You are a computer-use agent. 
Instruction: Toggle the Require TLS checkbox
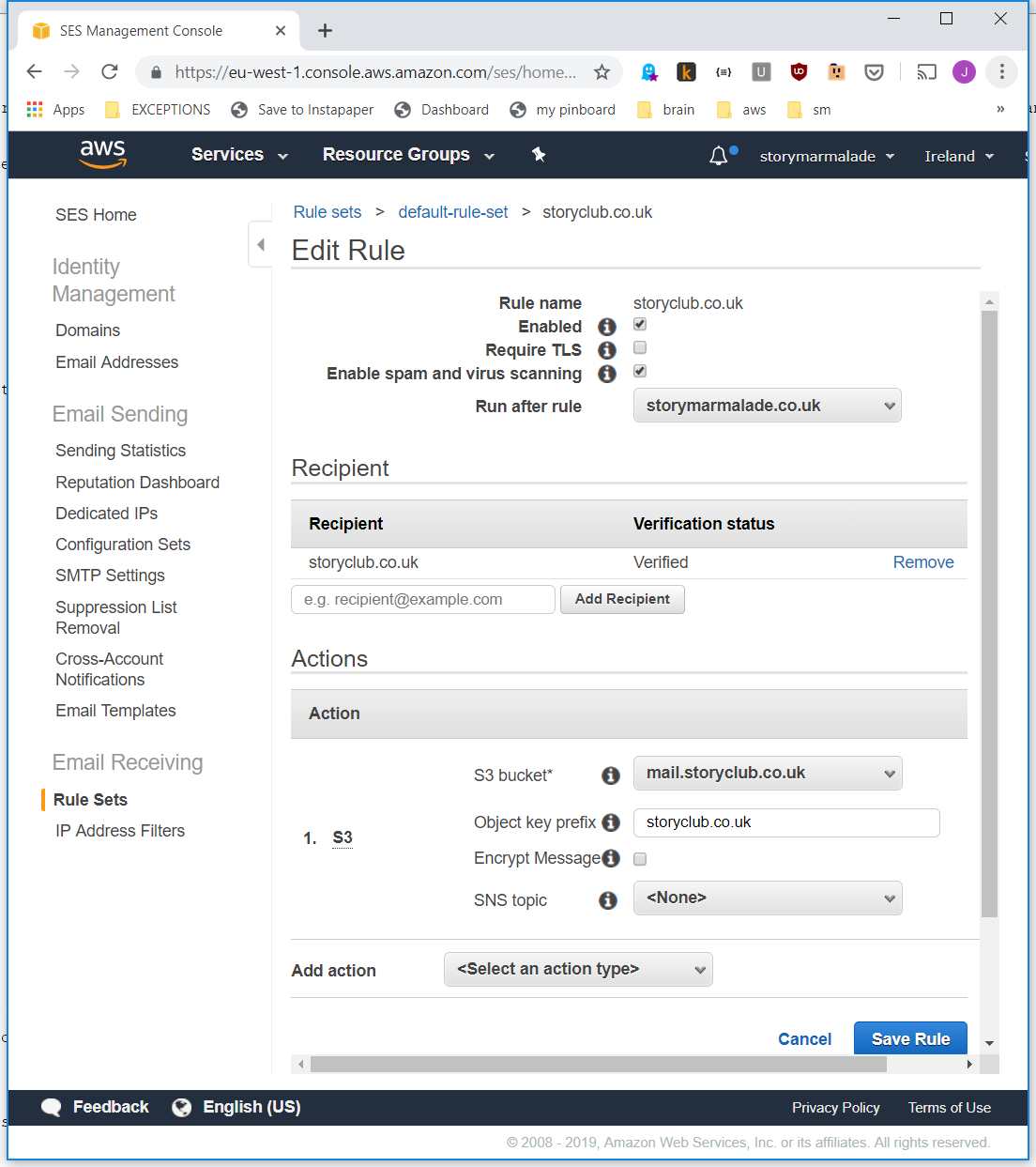click(640, 348)
